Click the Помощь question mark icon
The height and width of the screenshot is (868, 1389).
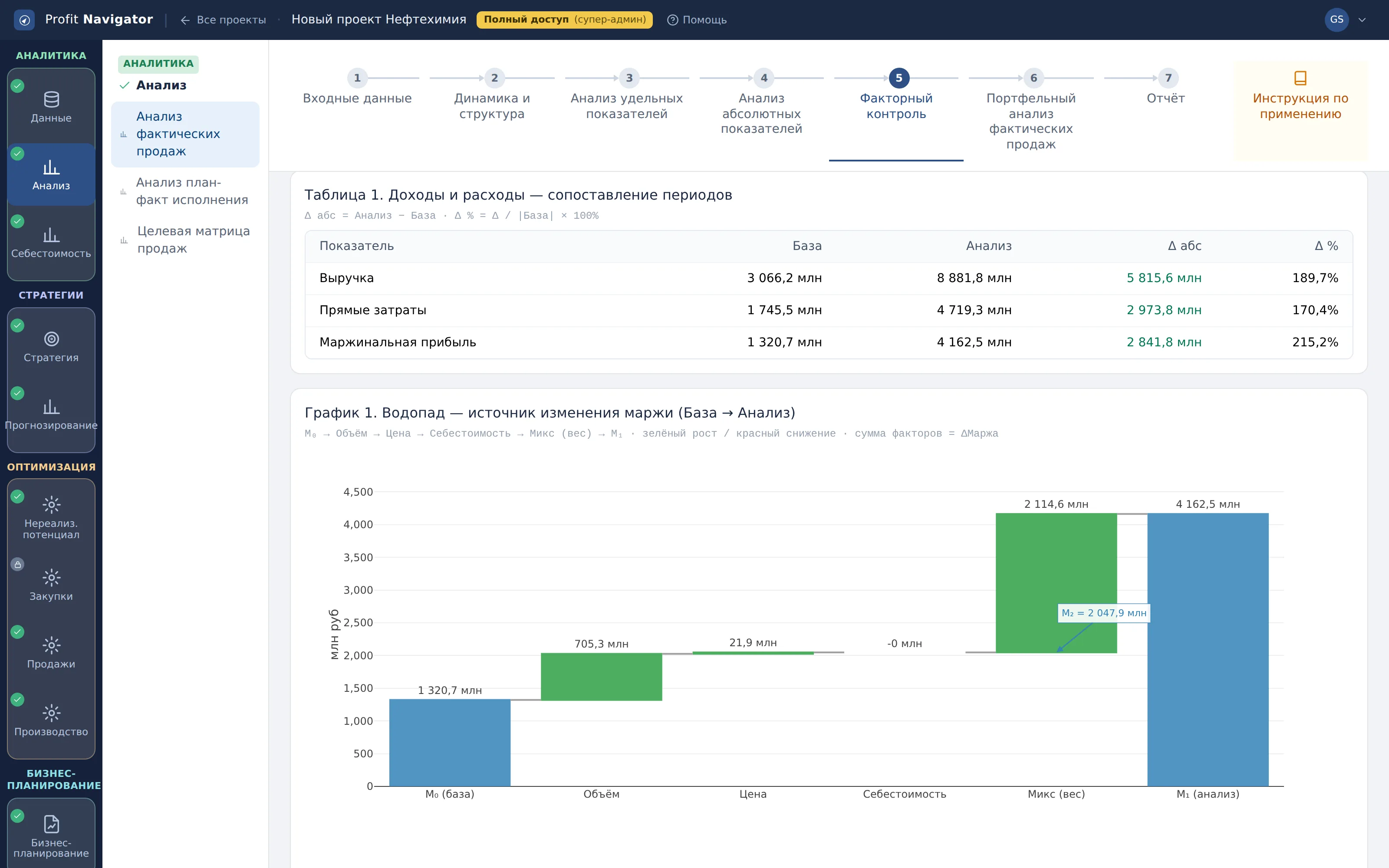coord(672,20)
